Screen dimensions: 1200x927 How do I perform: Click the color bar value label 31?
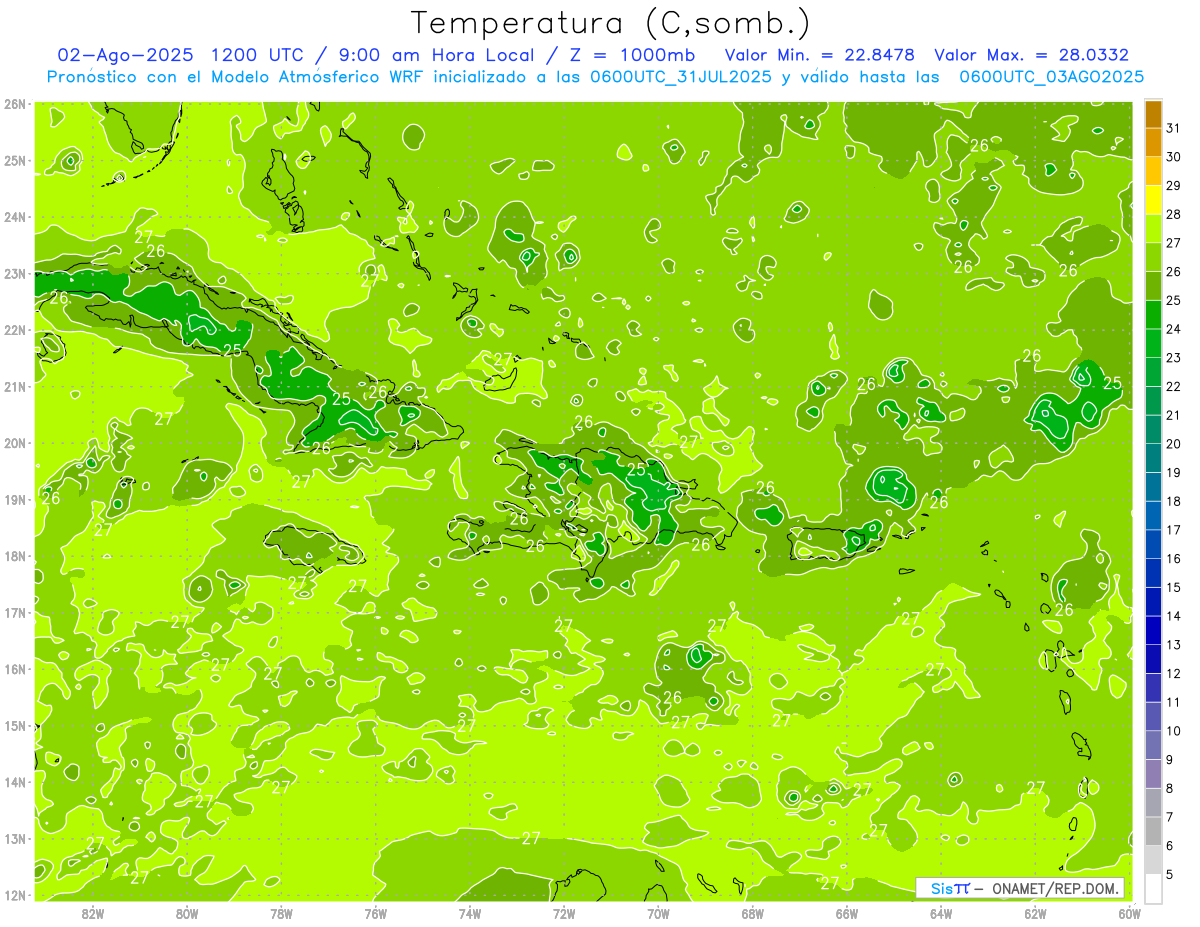pyautogui.click(x=1173, y=128)
